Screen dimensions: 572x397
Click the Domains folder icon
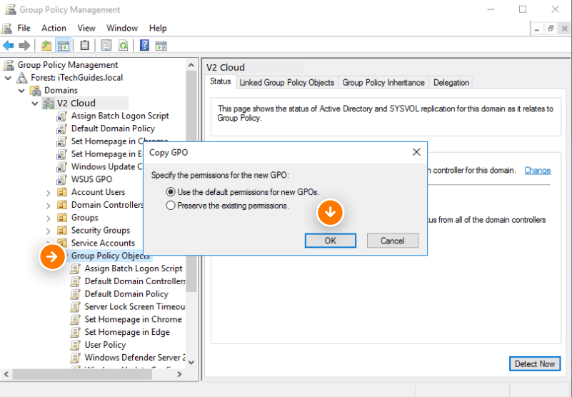(35, 90)
